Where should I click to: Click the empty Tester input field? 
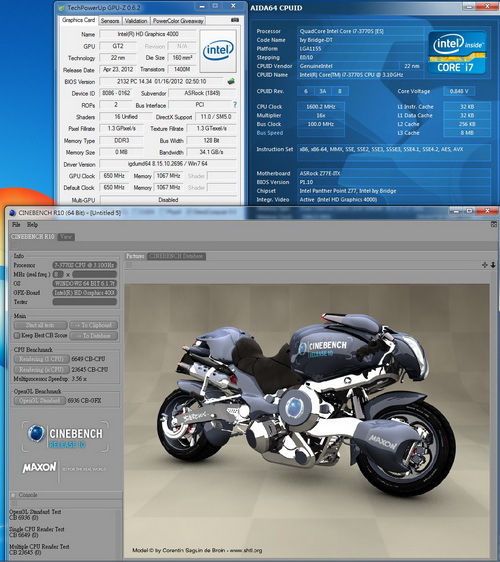click(x=85, y=302)
